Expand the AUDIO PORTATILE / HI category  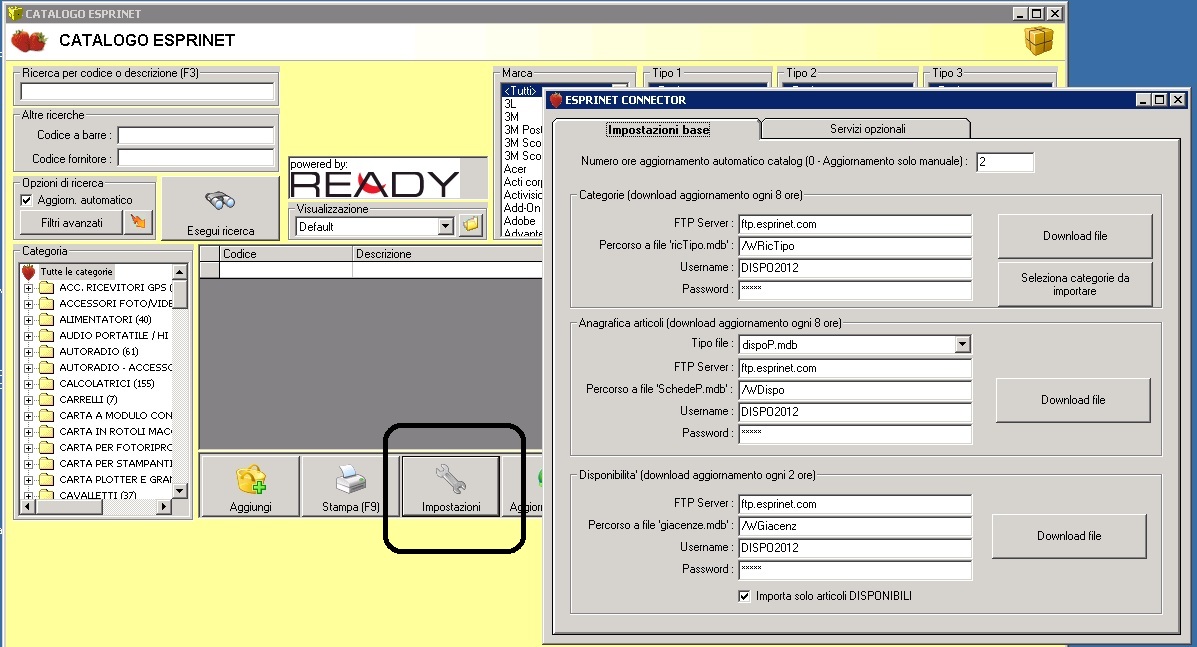(x=28, y=336)
